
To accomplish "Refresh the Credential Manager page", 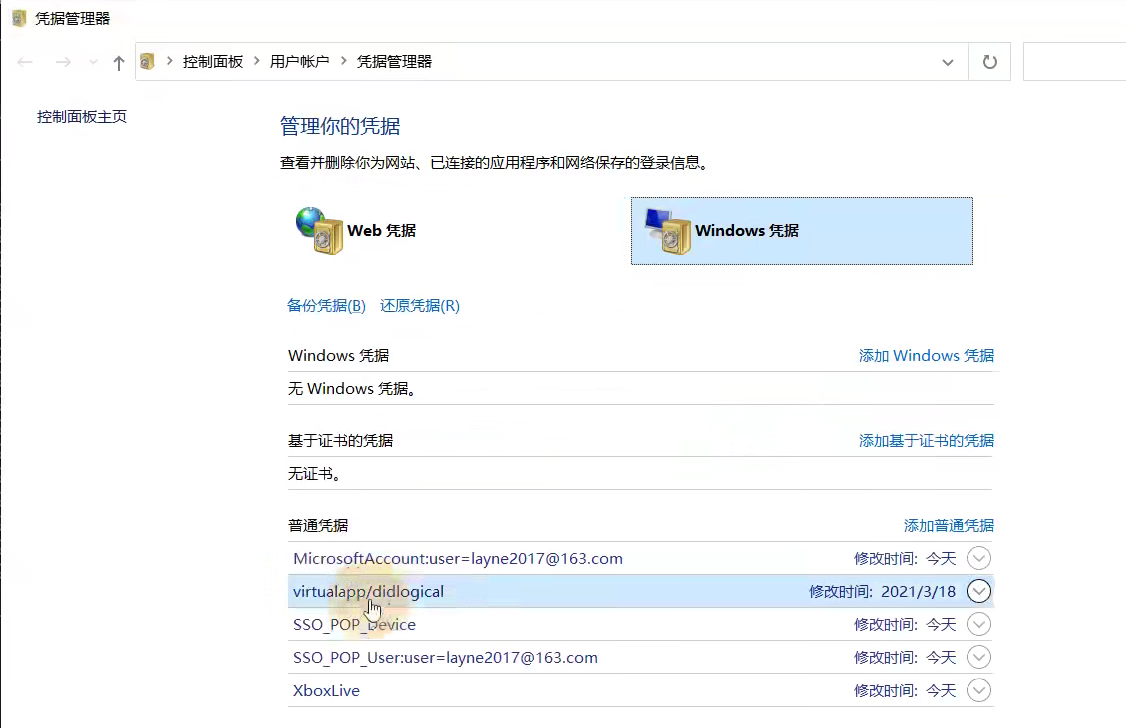I will click(990, 62).
